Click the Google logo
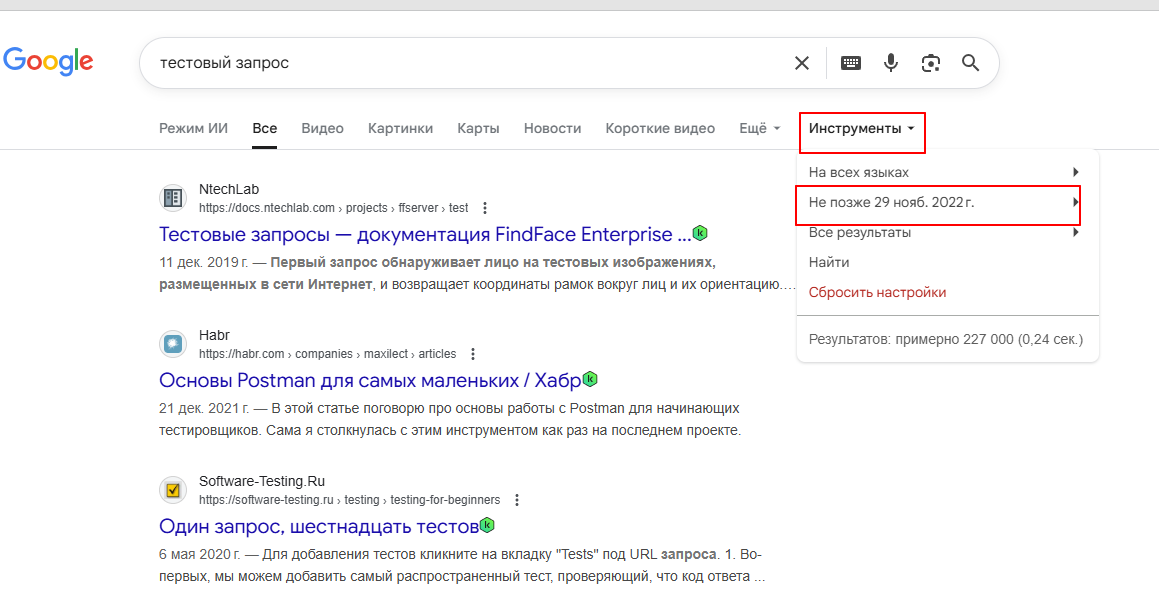Viewport: 1159px width, 591px height. (x=48, y=62)
